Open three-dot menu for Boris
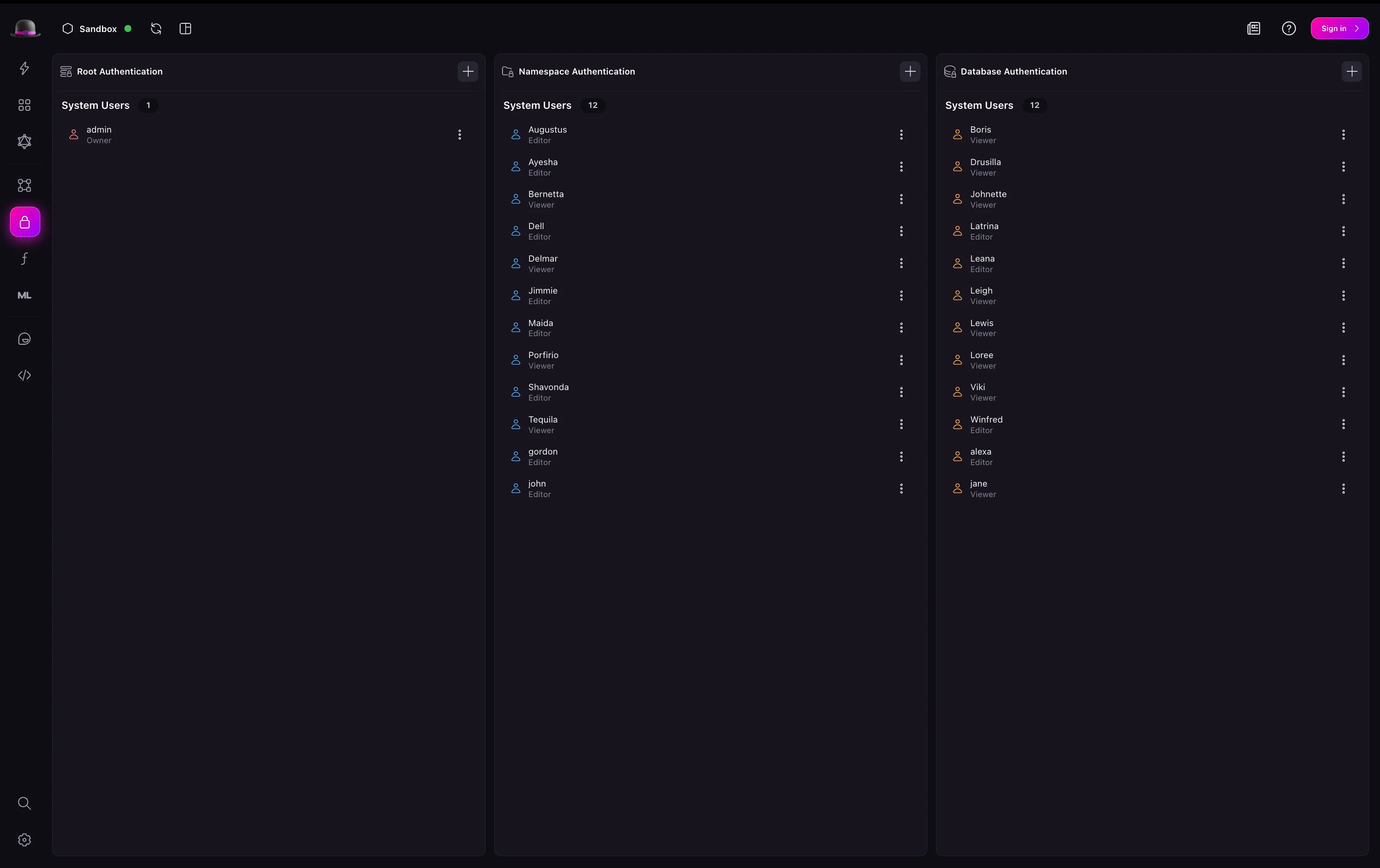This screenshot has height=868, width=1380. [x=1343, y=135]
